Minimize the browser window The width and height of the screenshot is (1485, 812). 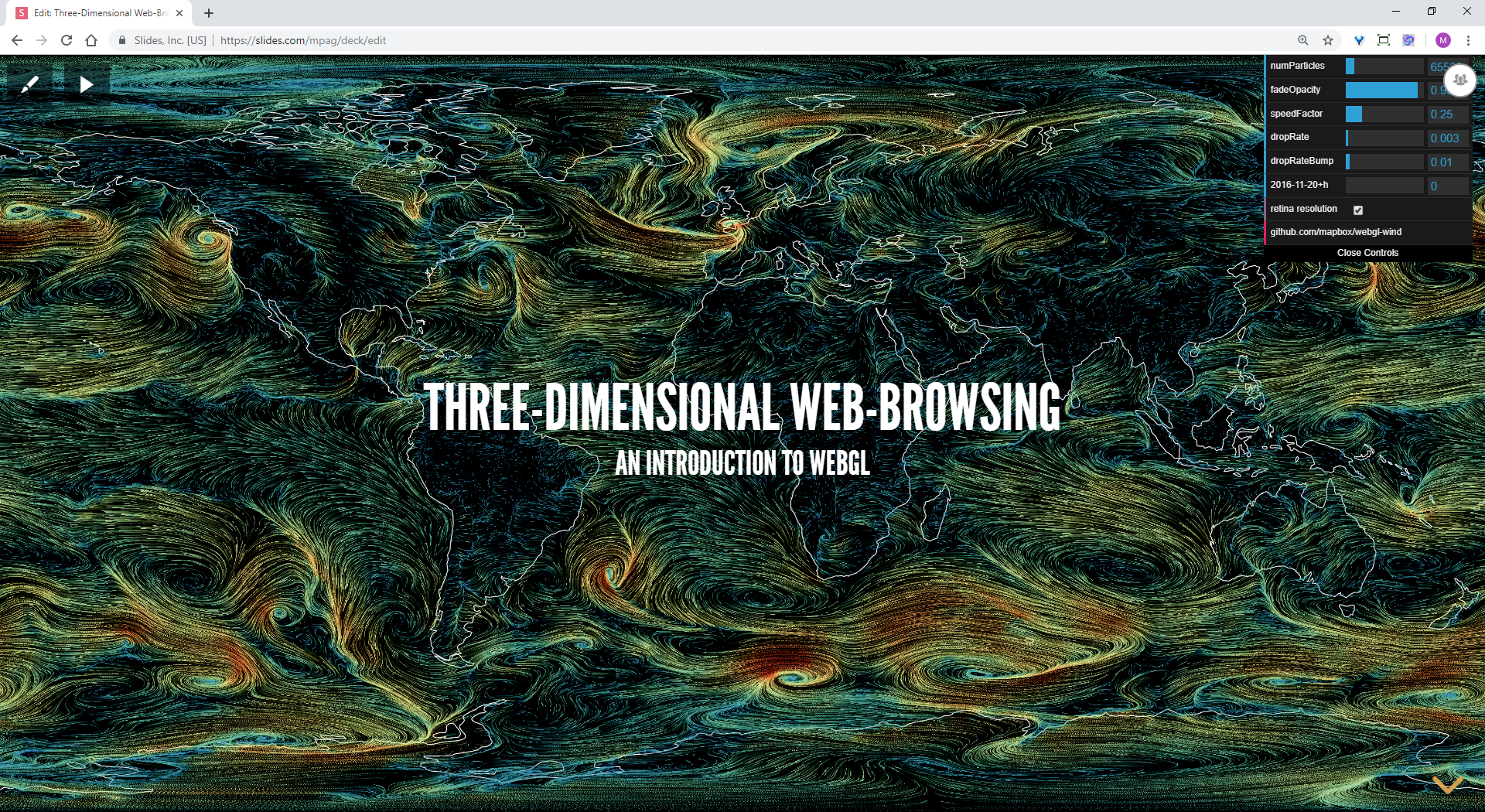click(x=1396, y=12)
